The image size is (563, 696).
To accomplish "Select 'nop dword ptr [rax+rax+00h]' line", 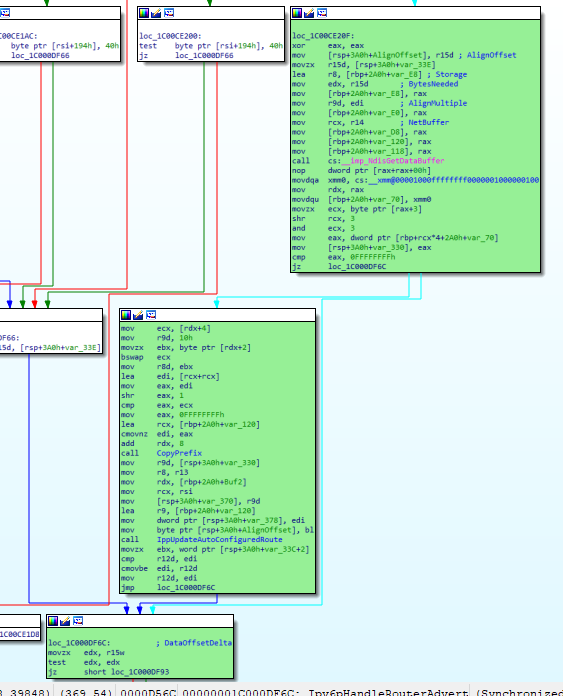I will 361,170.
